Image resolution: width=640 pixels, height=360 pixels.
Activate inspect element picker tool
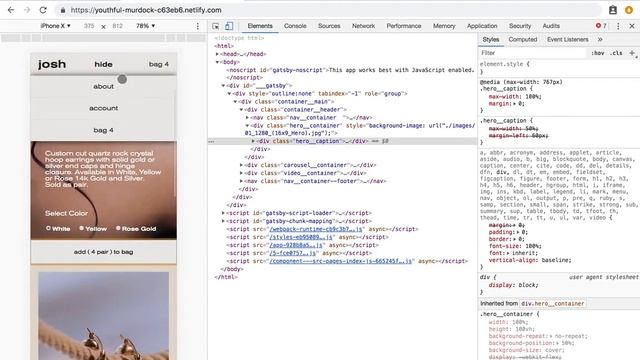pyautogui.click(x=216, y=26)
